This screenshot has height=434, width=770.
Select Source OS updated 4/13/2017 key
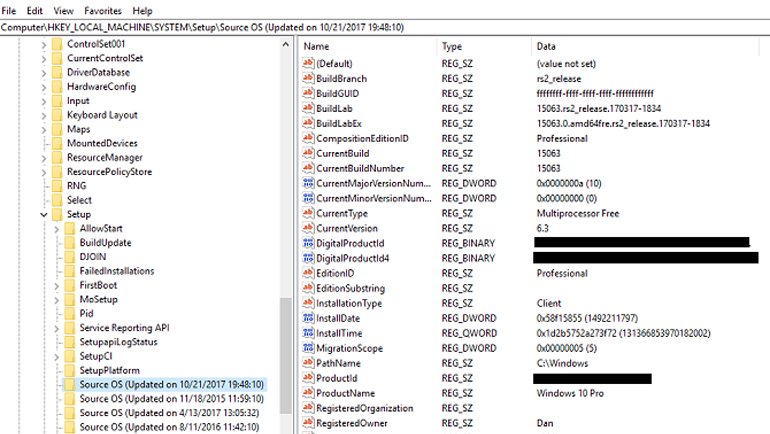(x=169, y=413)
